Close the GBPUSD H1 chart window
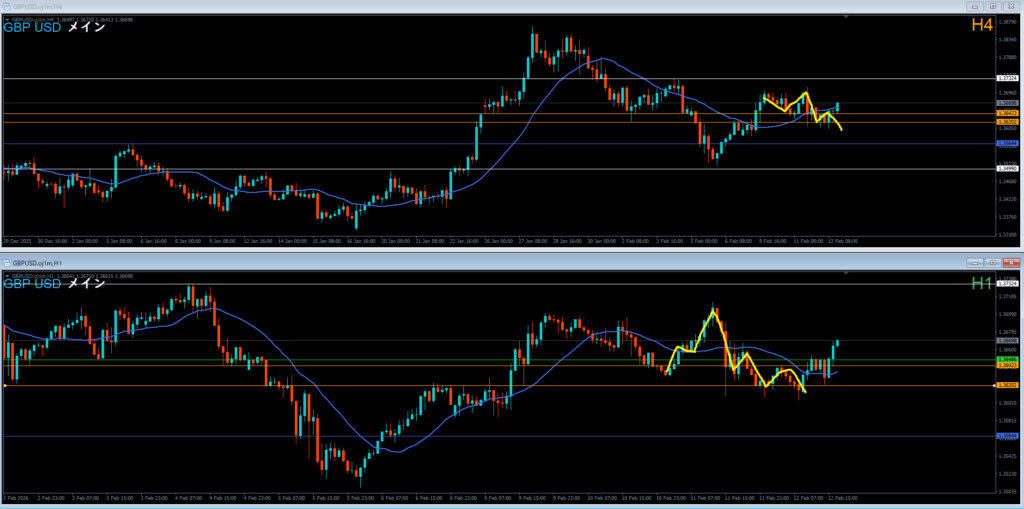Screen dimensions: 1024x509 (1011, 262)
